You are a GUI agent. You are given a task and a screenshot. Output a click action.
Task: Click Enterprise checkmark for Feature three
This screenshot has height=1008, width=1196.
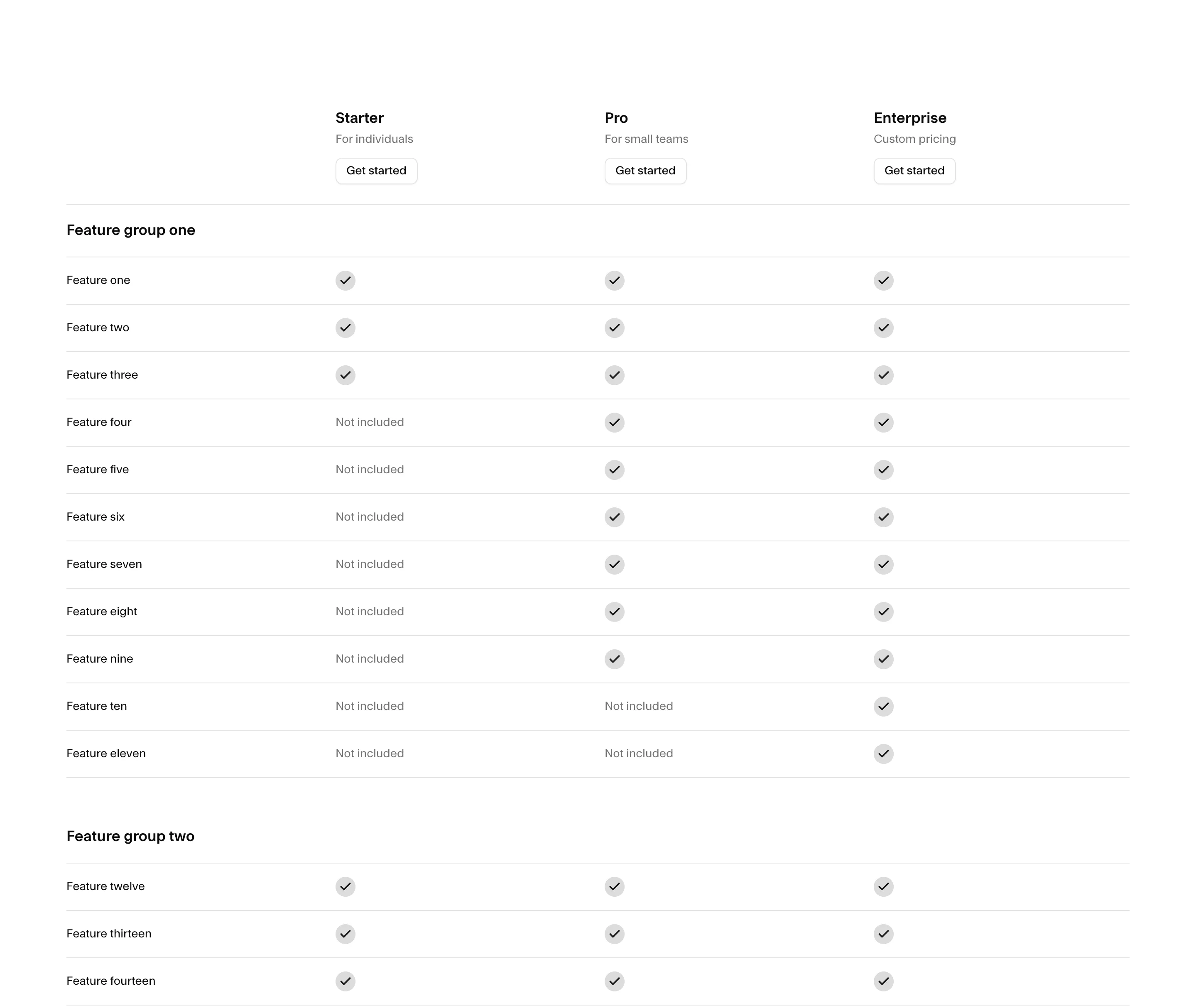pyautogui.click(x=883, y=375)
